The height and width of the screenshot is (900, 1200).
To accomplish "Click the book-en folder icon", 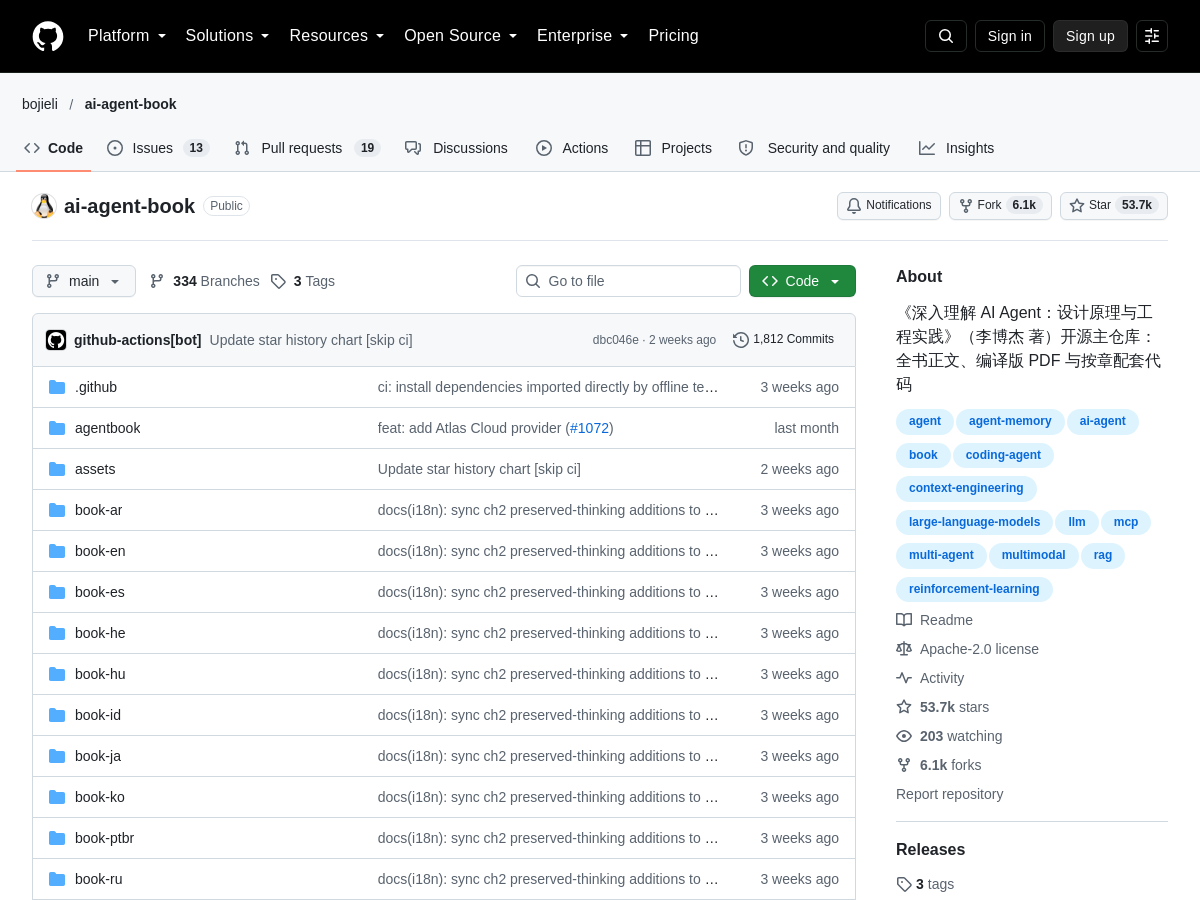I will [x=57, y=551].
